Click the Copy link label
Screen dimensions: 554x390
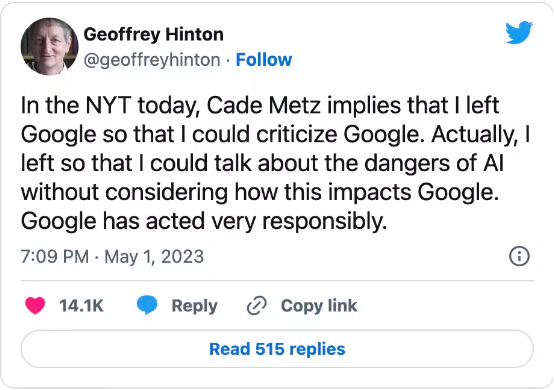coord(319,306)
